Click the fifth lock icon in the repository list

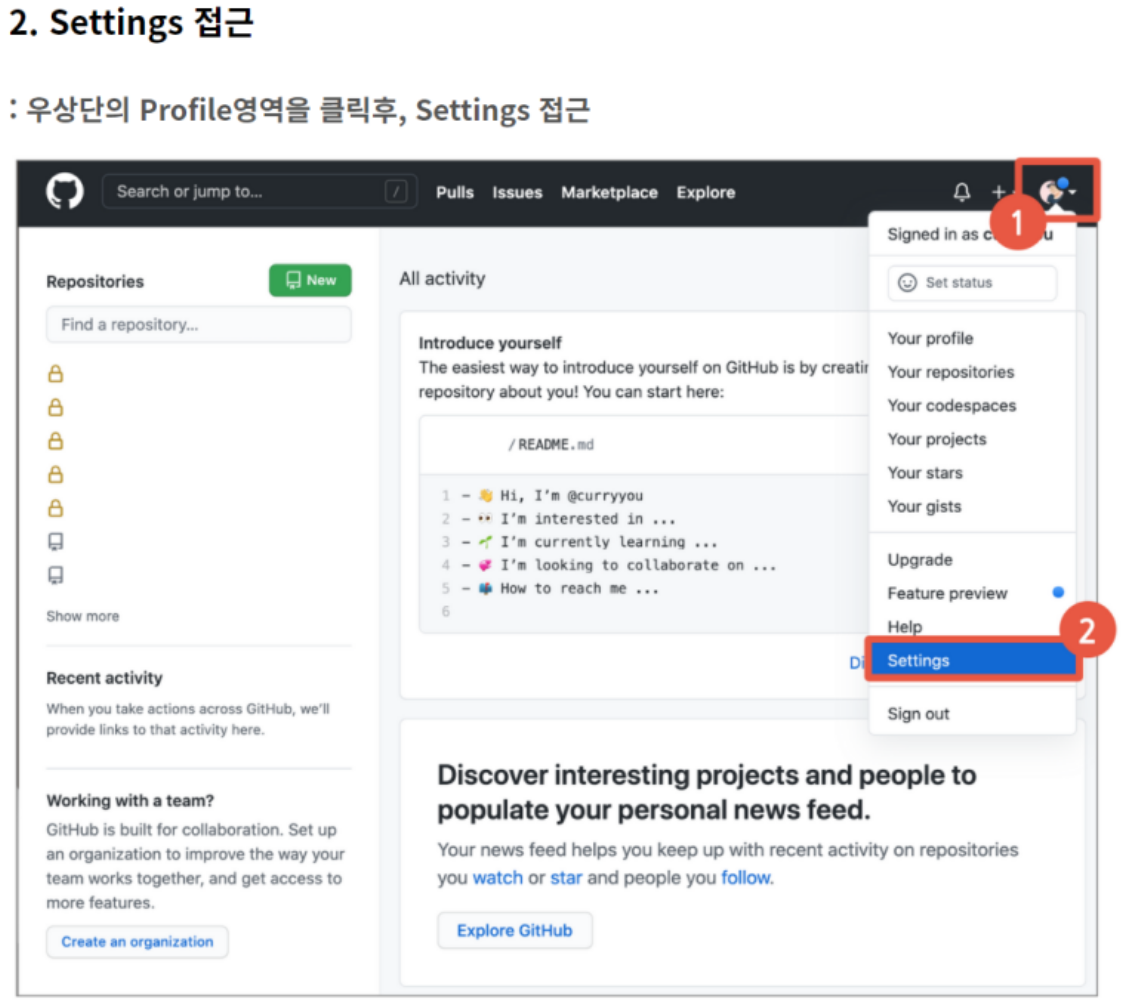pos(55,508)
